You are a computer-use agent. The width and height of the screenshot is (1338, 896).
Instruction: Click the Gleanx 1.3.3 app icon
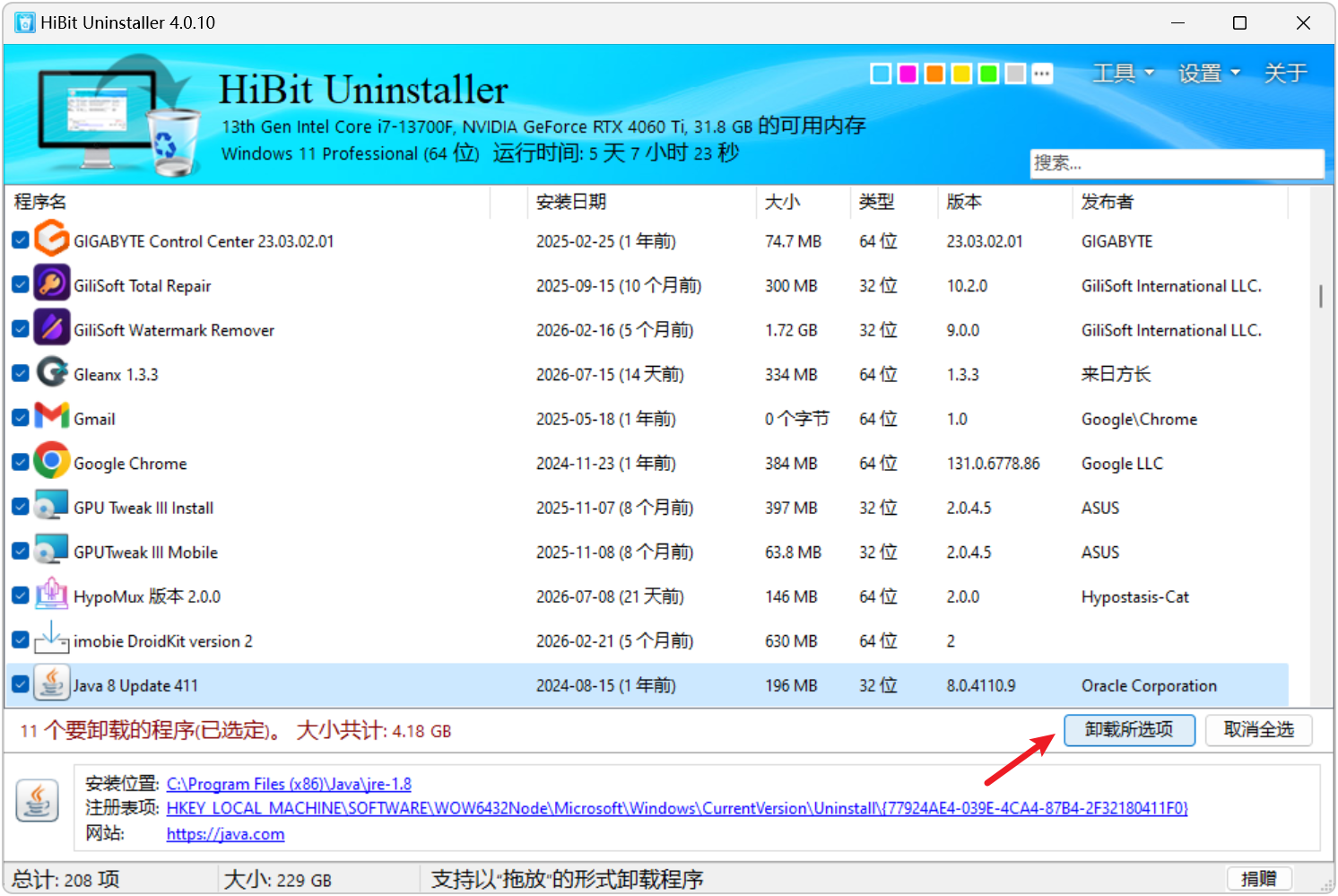(52, 373)
